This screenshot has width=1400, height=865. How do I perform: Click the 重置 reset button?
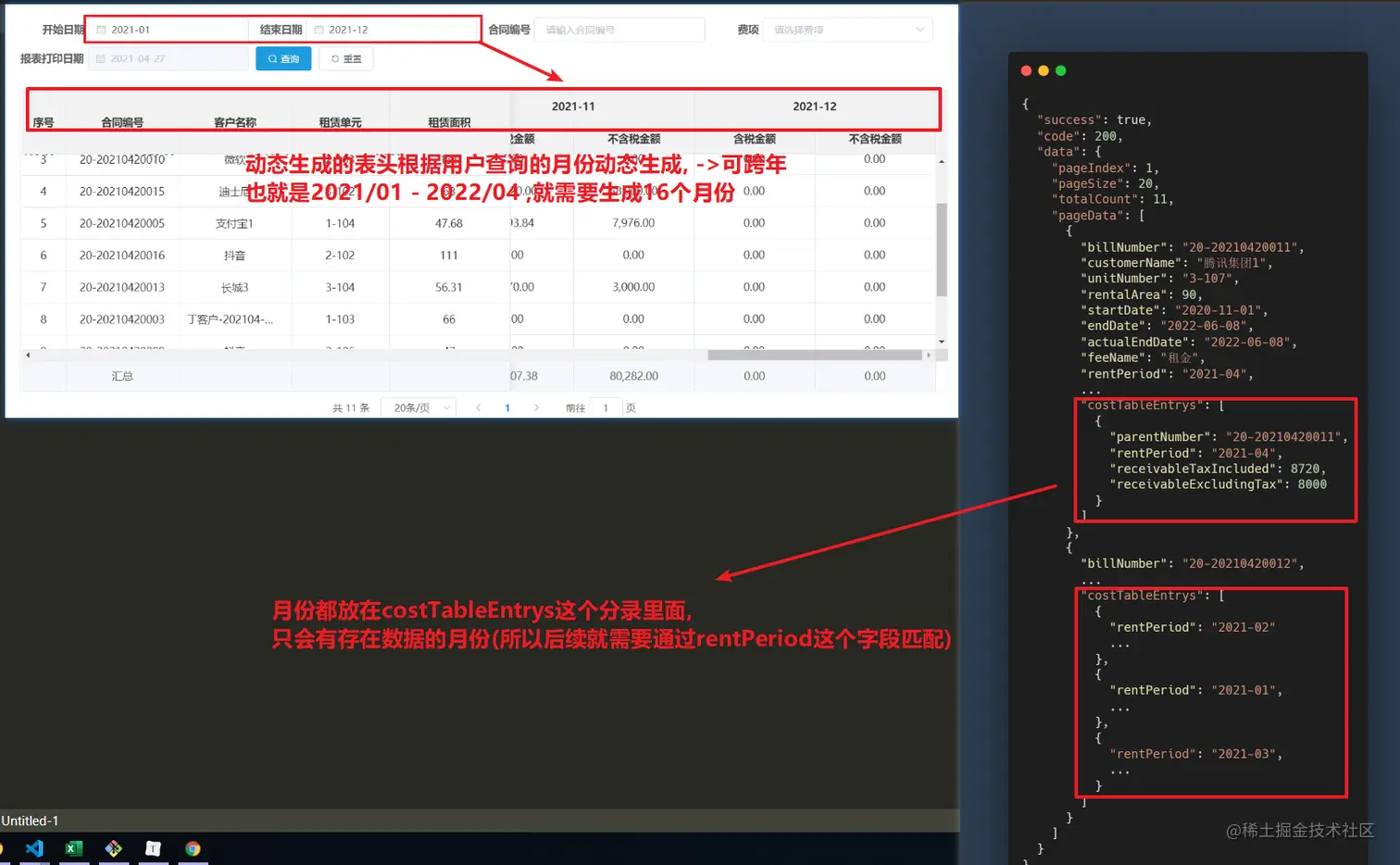pos(346,58)
